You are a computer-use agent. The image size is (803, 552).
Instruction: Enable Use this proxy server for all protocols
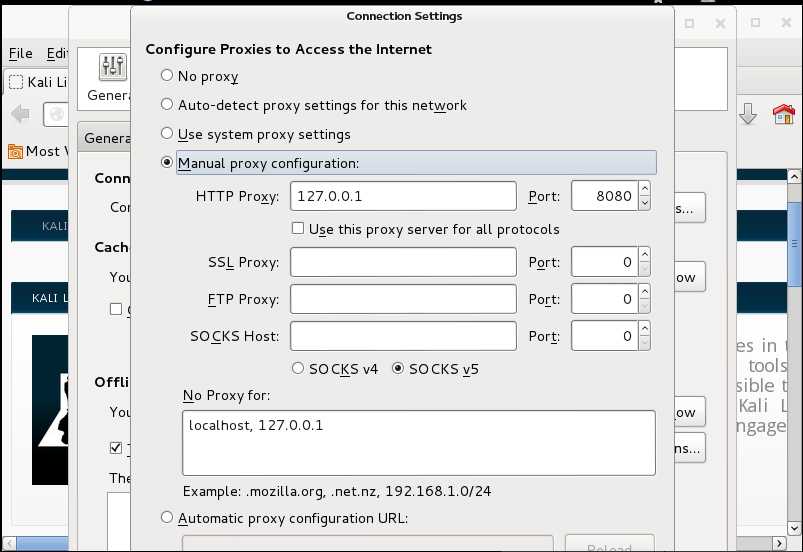(298, 229)
